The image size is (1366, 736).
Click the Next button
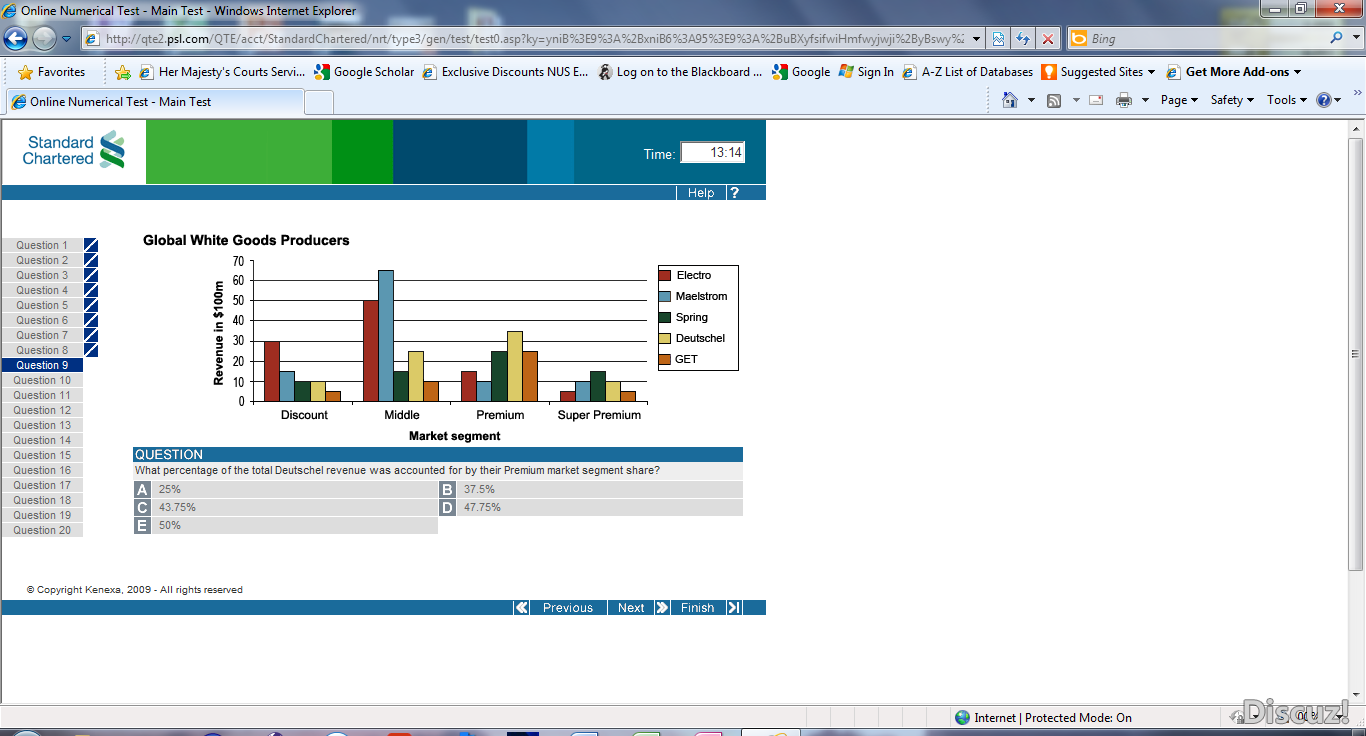click(x=631, y=608)
